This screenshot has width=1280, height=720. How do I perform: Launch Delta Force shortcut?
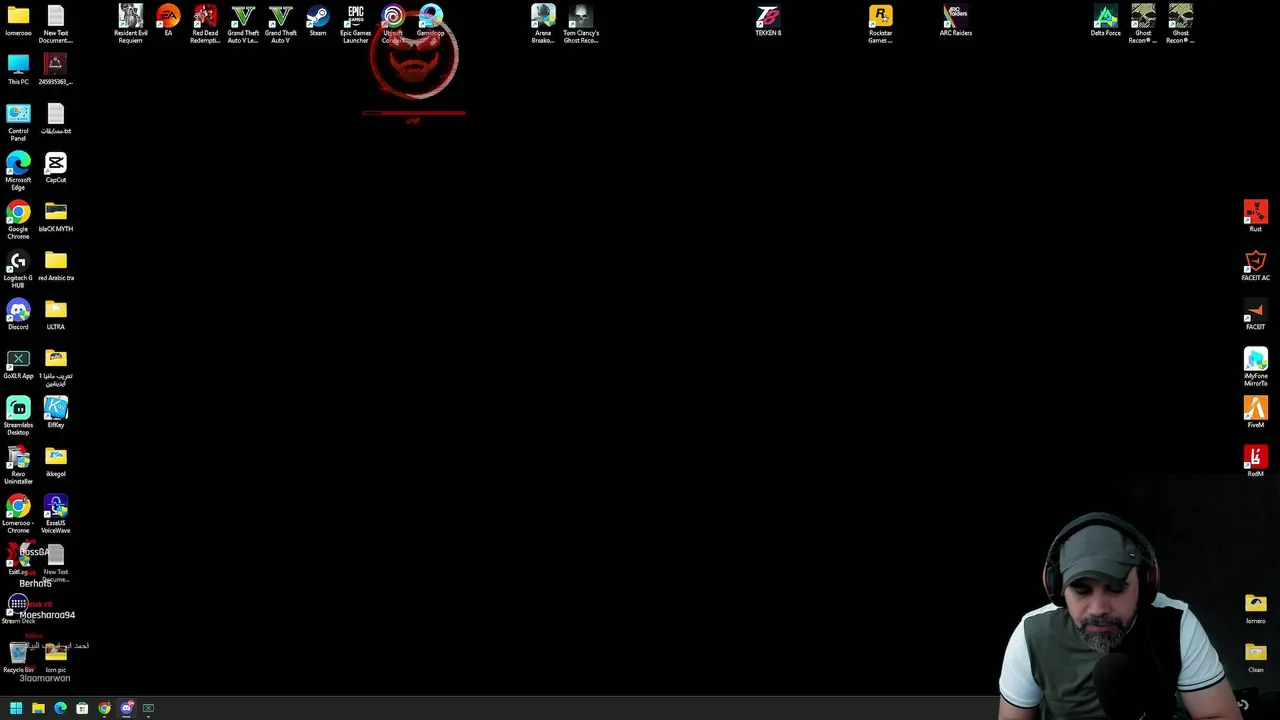pyautogui.click(x=1106, y=21)
